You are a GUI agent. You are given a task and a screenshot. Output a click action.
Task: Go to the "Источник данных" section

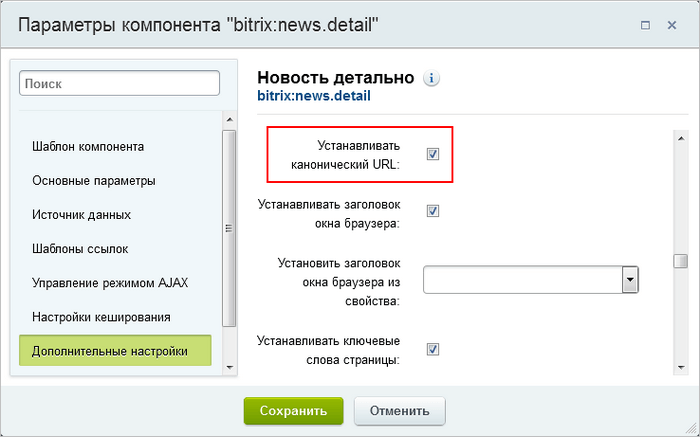[81, 215]
